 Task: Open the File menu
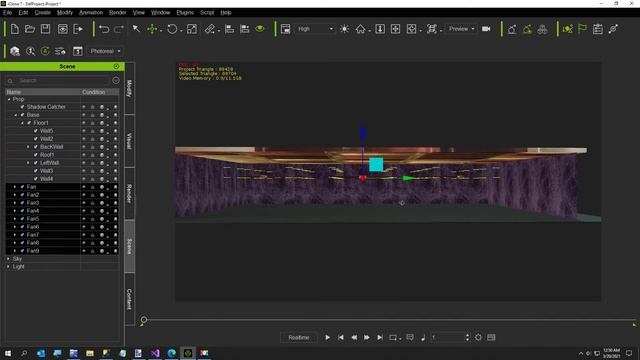pyautogui.click(x=7, y=13)
